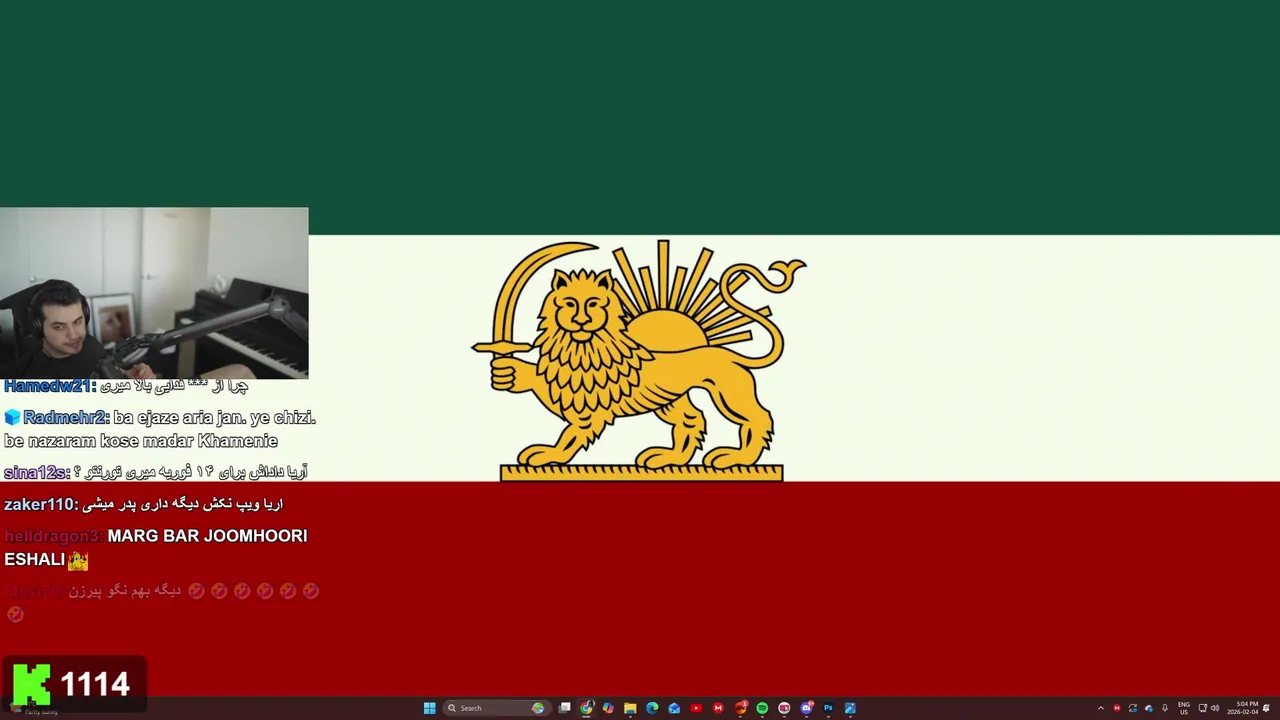1280x720 pixels.
Task: Open the Outlook mail taskbar icon
Action: pyautogui.click(x=674, y=708)
